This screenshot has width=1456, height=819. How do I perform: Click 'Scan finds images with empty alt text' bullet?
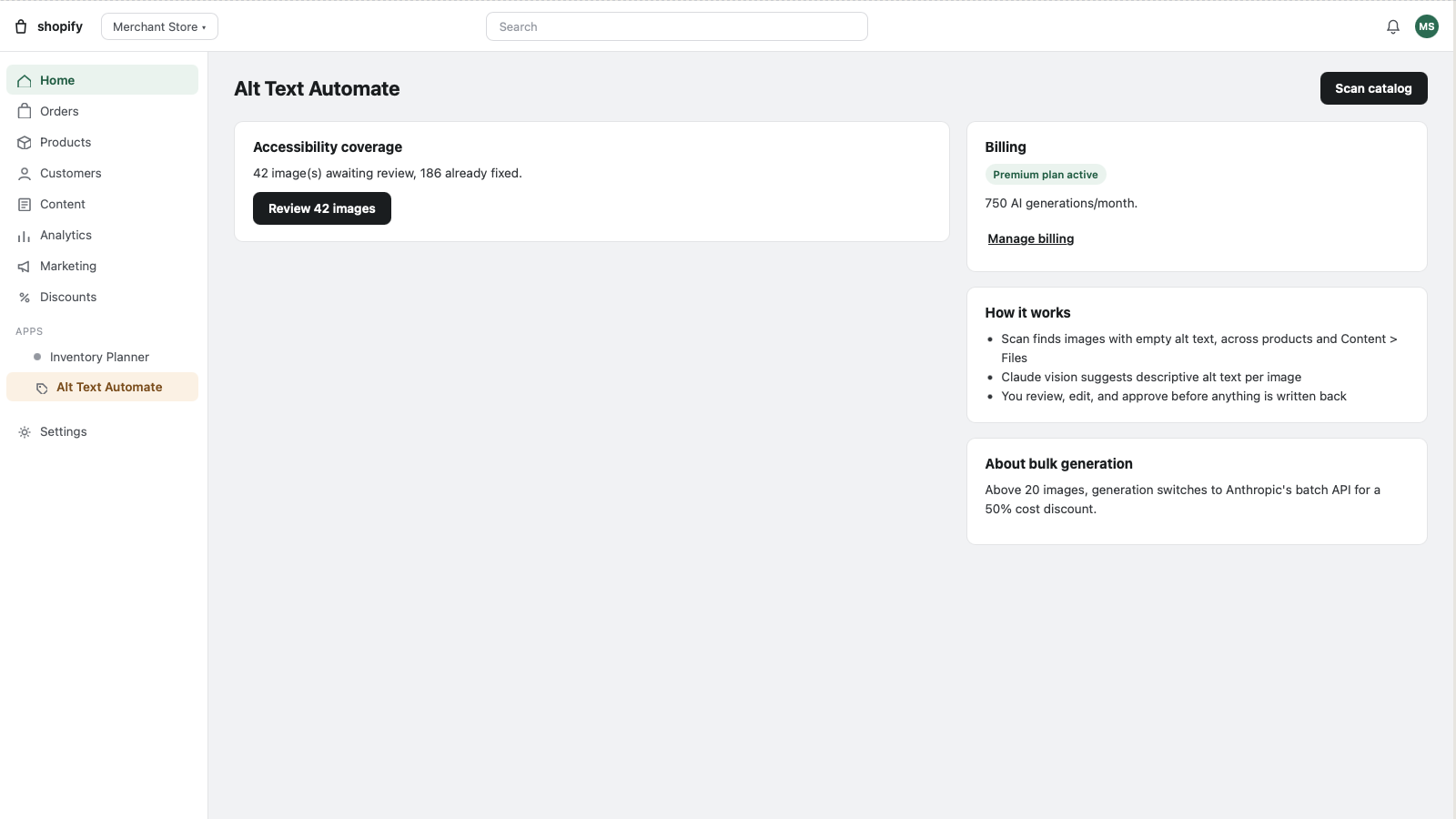[1199, 349]
